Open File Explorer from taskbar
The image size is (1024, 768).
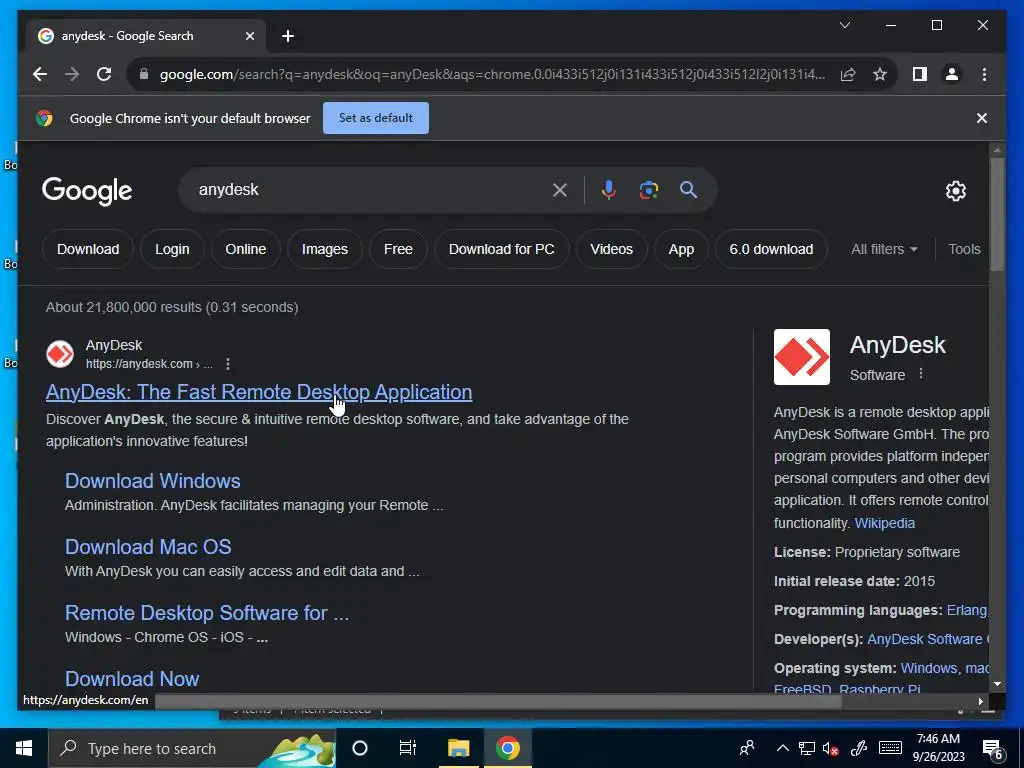458,748
